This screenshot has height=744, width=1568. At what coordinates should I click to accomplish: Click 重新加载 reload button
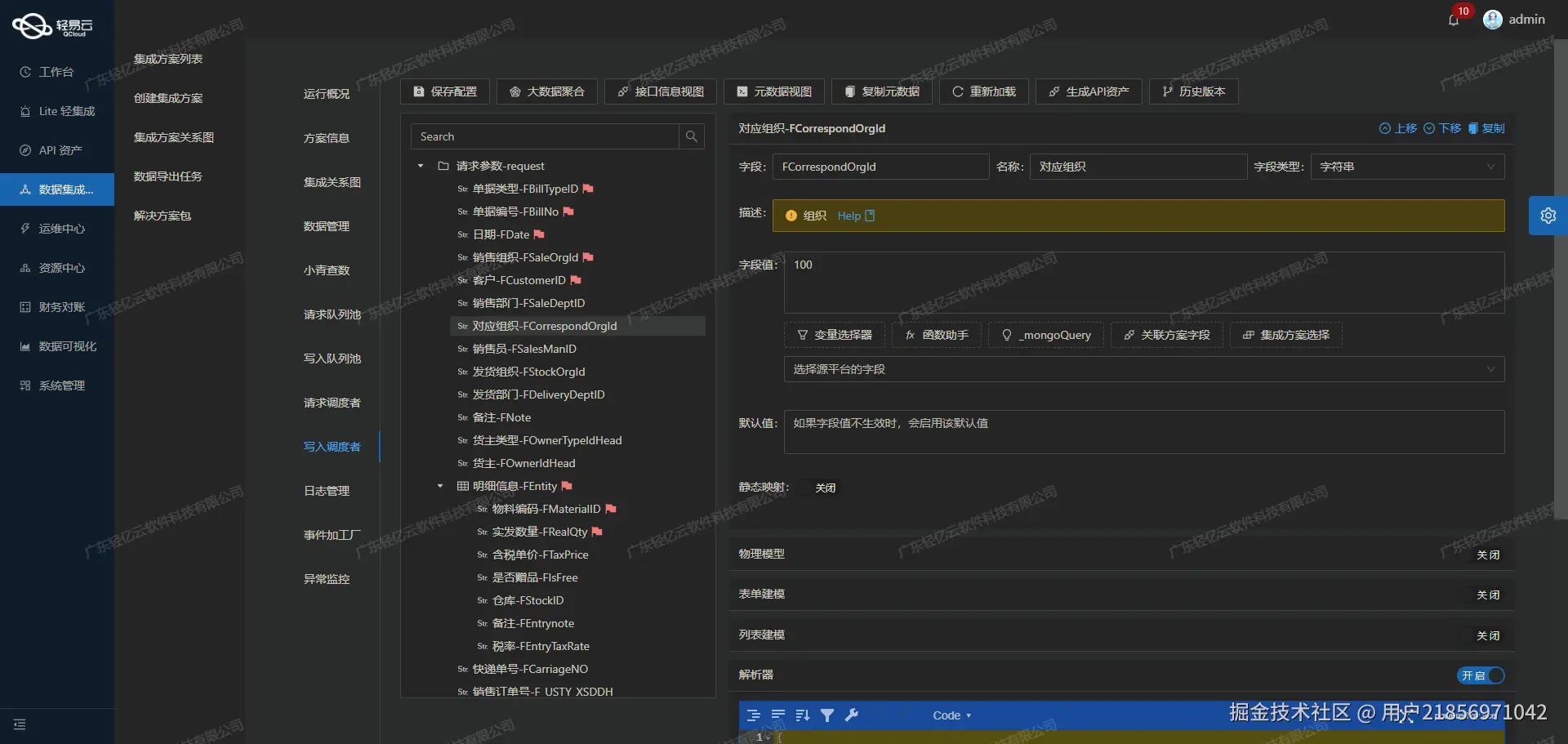point(984,91)
